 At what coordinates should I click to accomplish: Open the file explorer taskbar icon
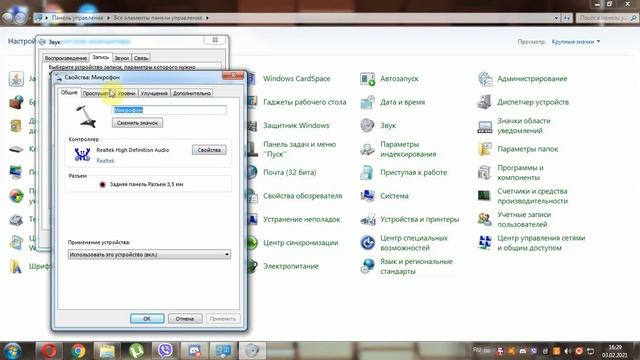[x=107, y=351]
